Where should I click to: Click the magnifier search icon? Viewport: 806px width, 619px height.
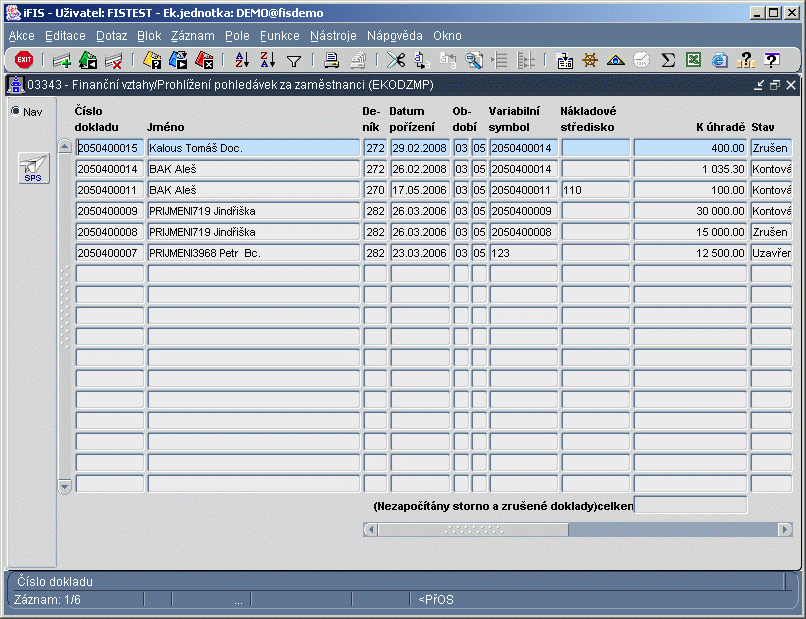point(474,60)
